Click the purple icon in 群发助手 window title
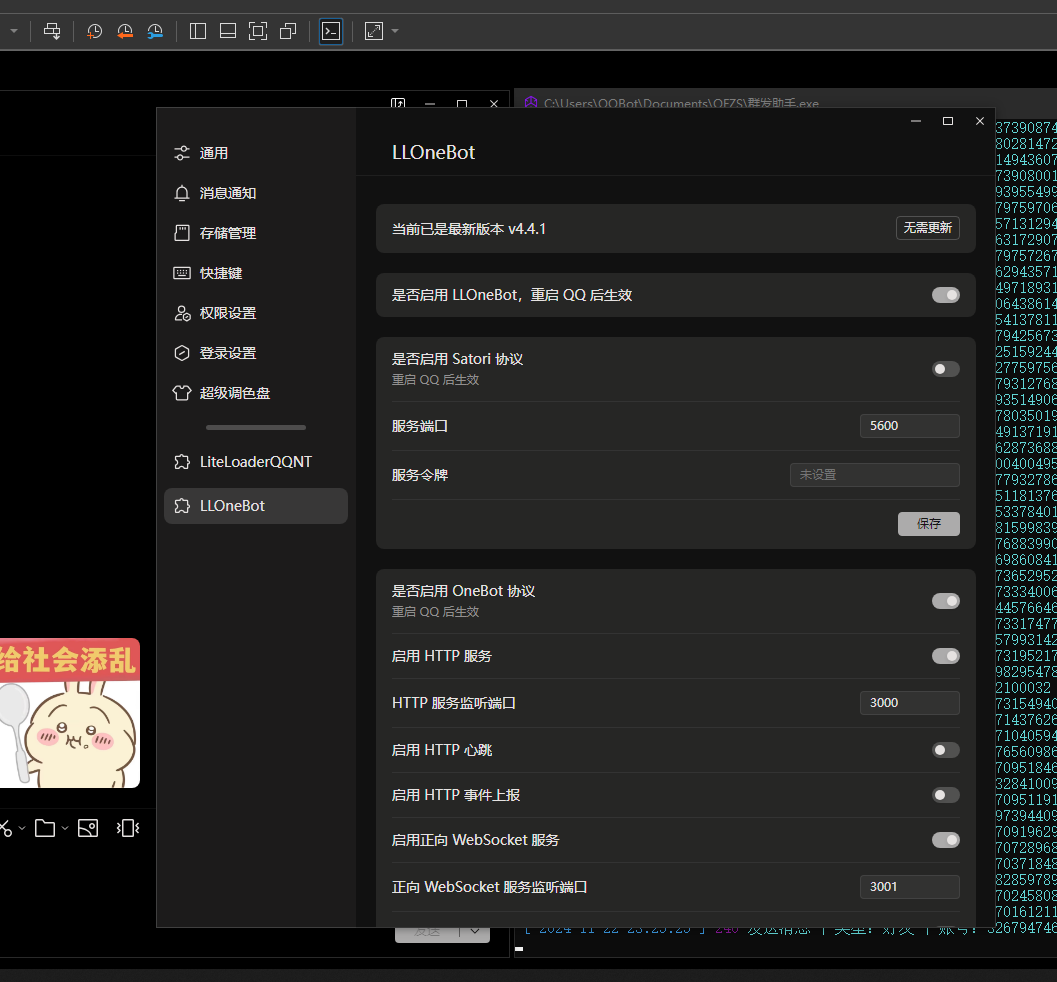The image size is (1057, 982). coord(531,102)
